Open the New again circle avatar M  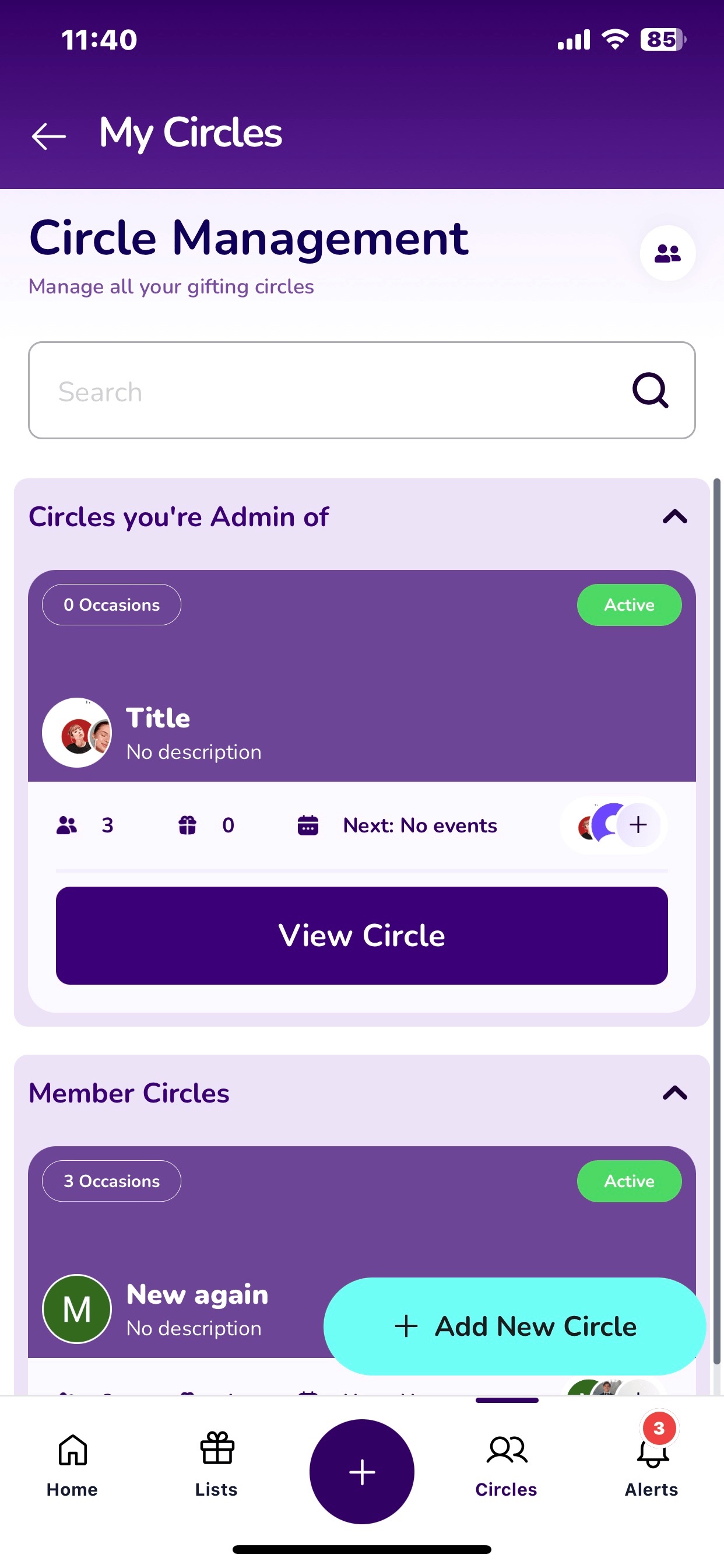(77, 1308)
